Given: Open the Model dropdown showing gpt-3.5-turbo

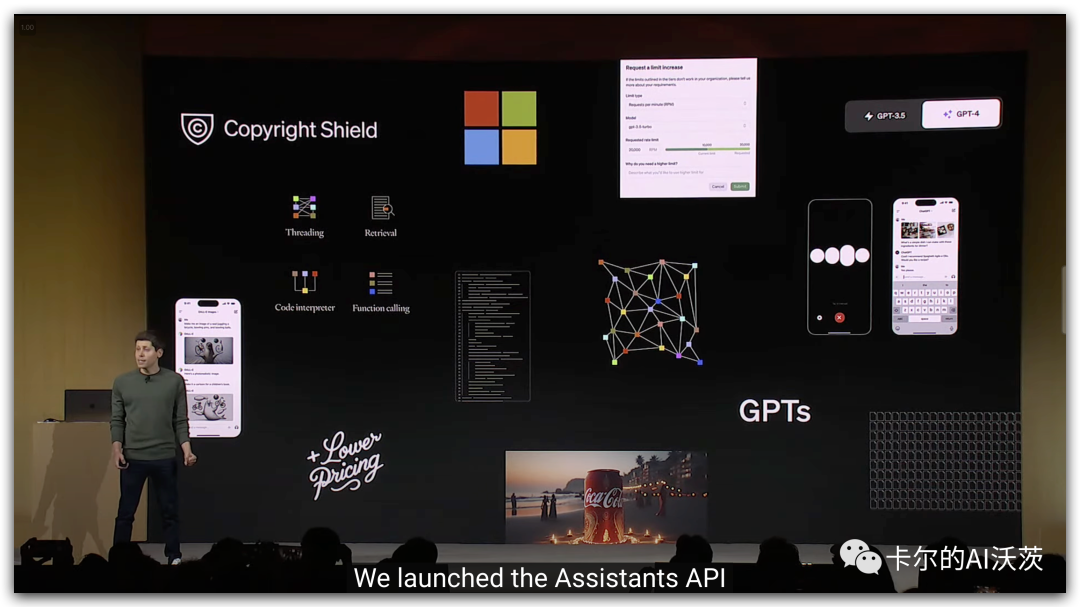Looking at the screenshot, I should coord(687,126).
